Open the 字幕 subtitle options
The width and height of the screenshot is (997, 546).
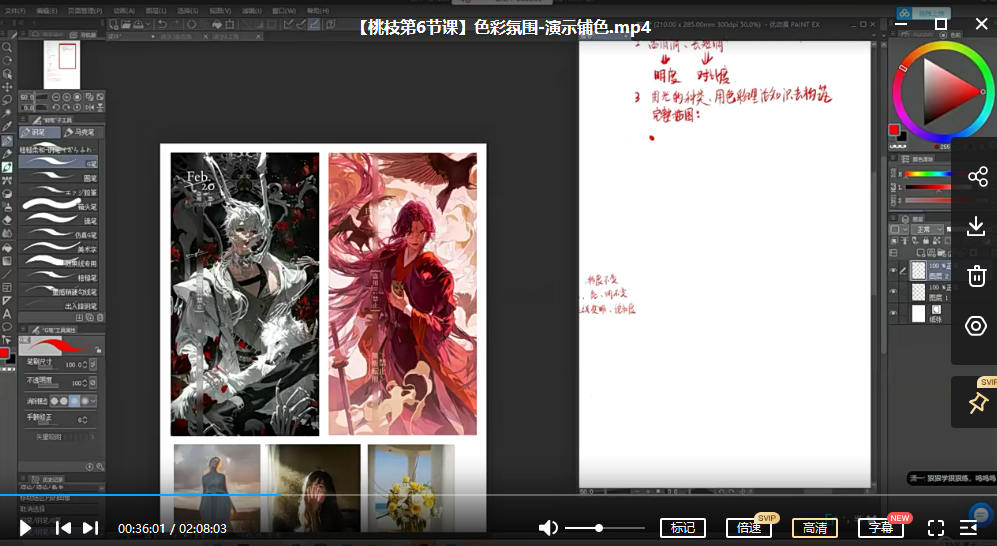[x=880, y=528]
